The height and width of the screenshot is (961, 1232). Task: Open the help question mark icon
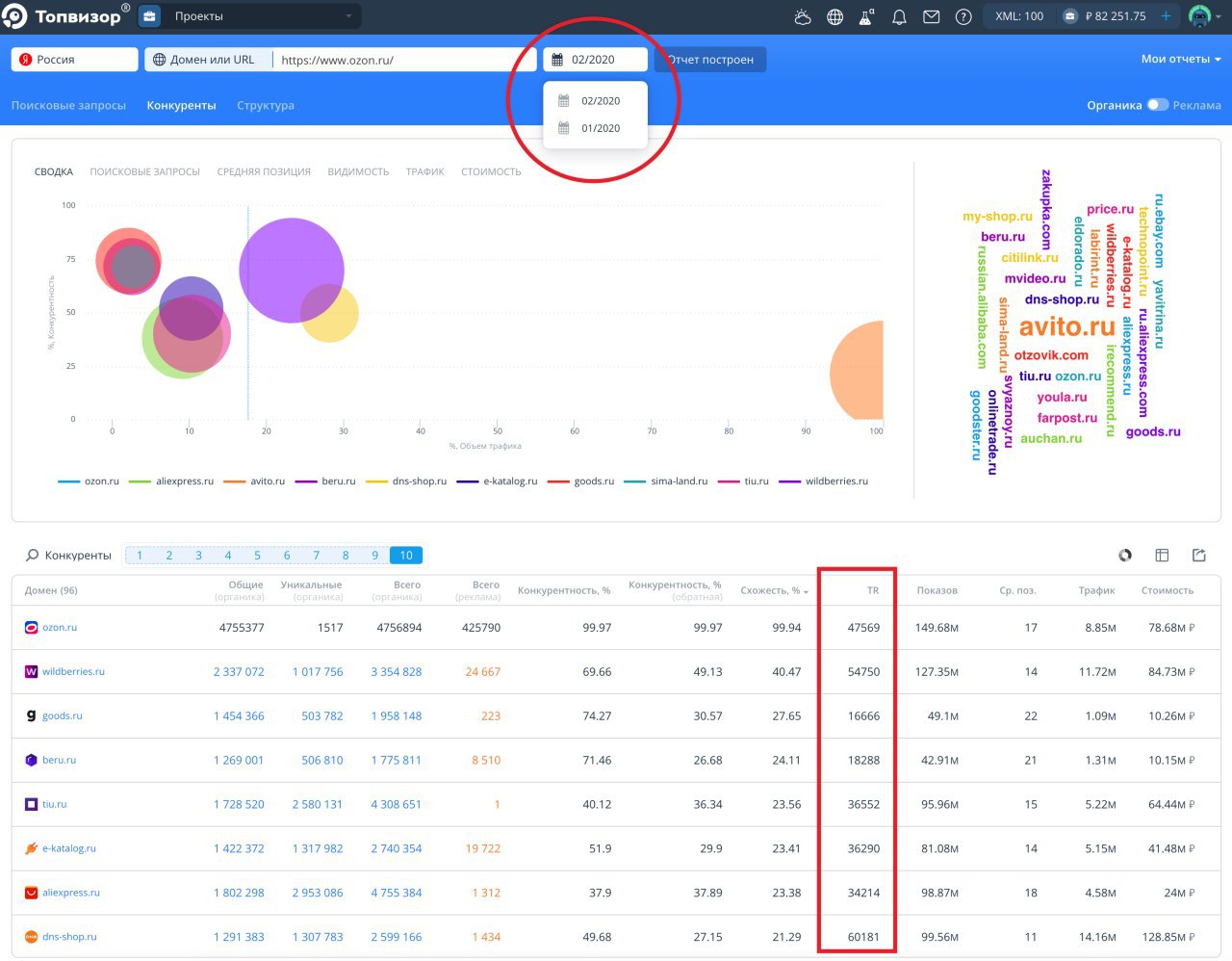click(962, 16)
